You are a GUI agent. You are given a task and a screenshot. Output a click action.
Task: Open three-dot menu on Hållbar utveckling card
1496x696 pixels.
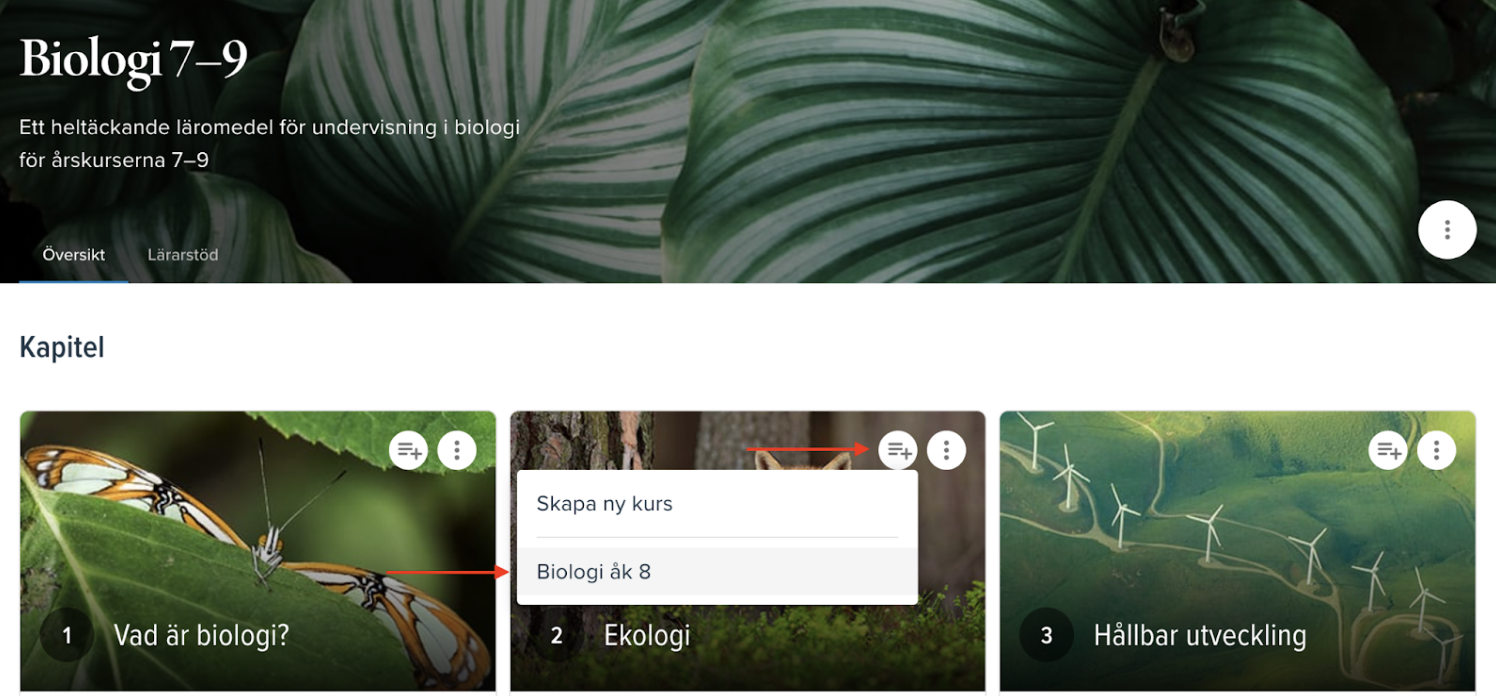[x=1437, y=450]
